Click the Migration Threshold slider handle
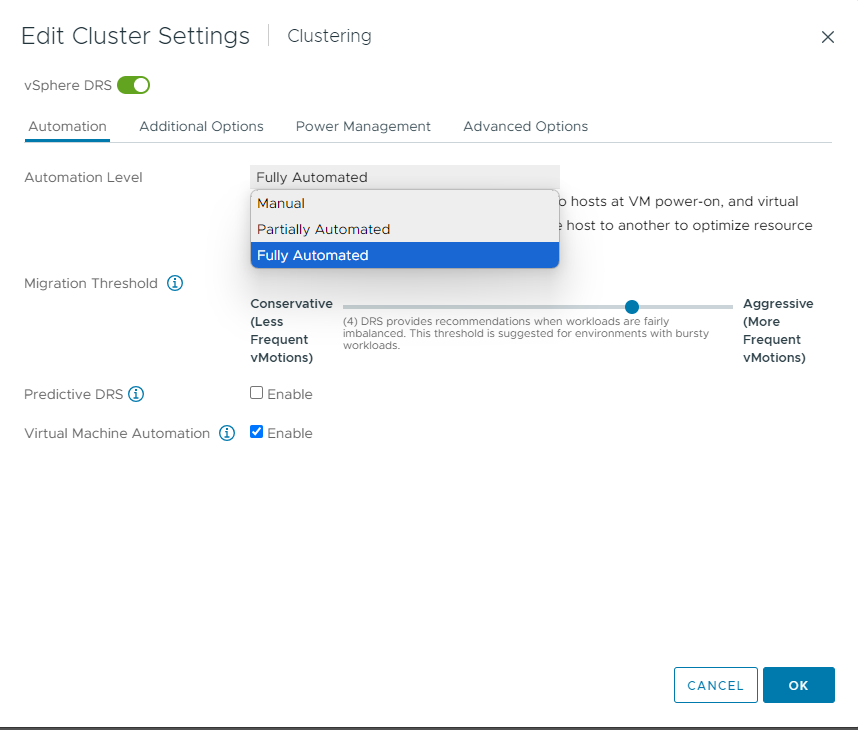The image size is (858, 730). 632,306
